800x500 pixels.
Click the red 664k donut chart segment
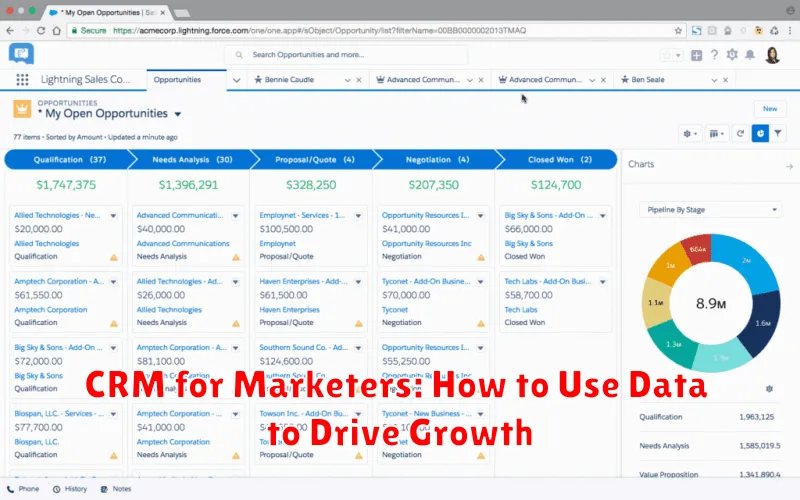(696, 249)
